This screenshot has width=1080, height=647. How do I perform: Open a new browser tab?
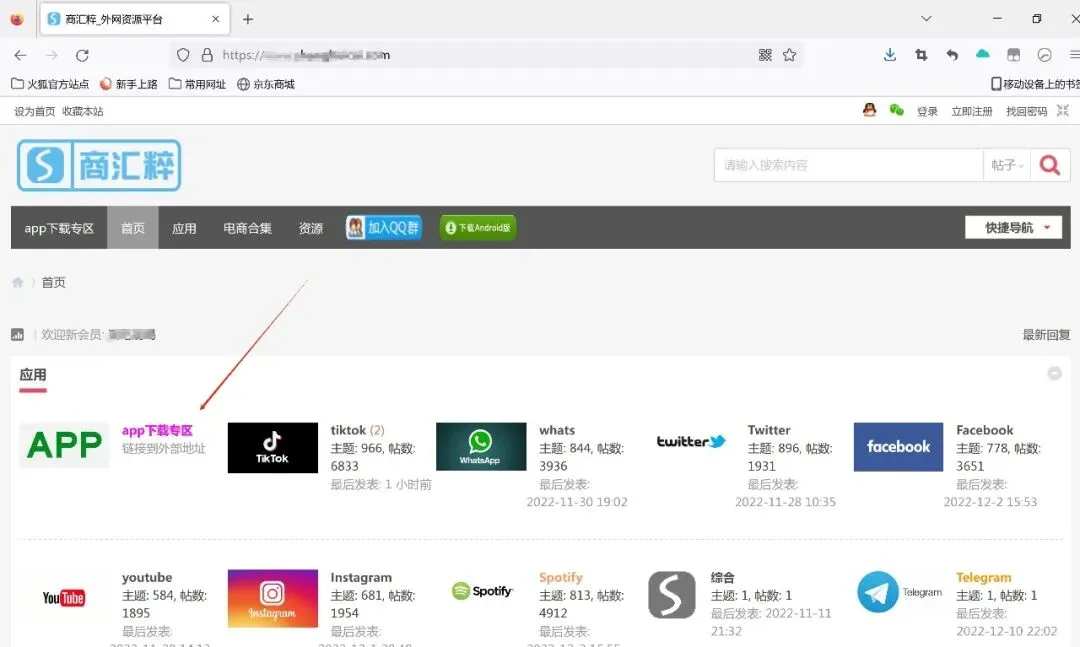248,19
